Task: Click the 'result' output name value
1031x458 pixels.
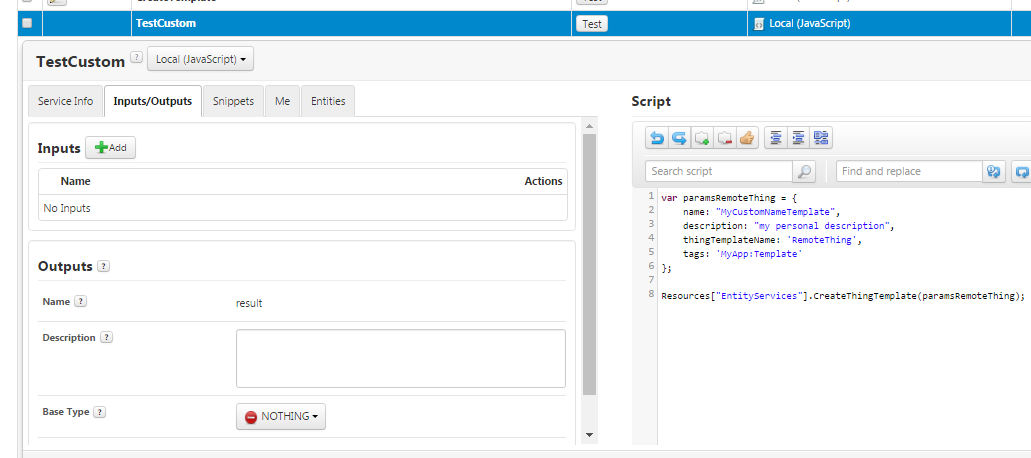Action: tap(249, 304)
